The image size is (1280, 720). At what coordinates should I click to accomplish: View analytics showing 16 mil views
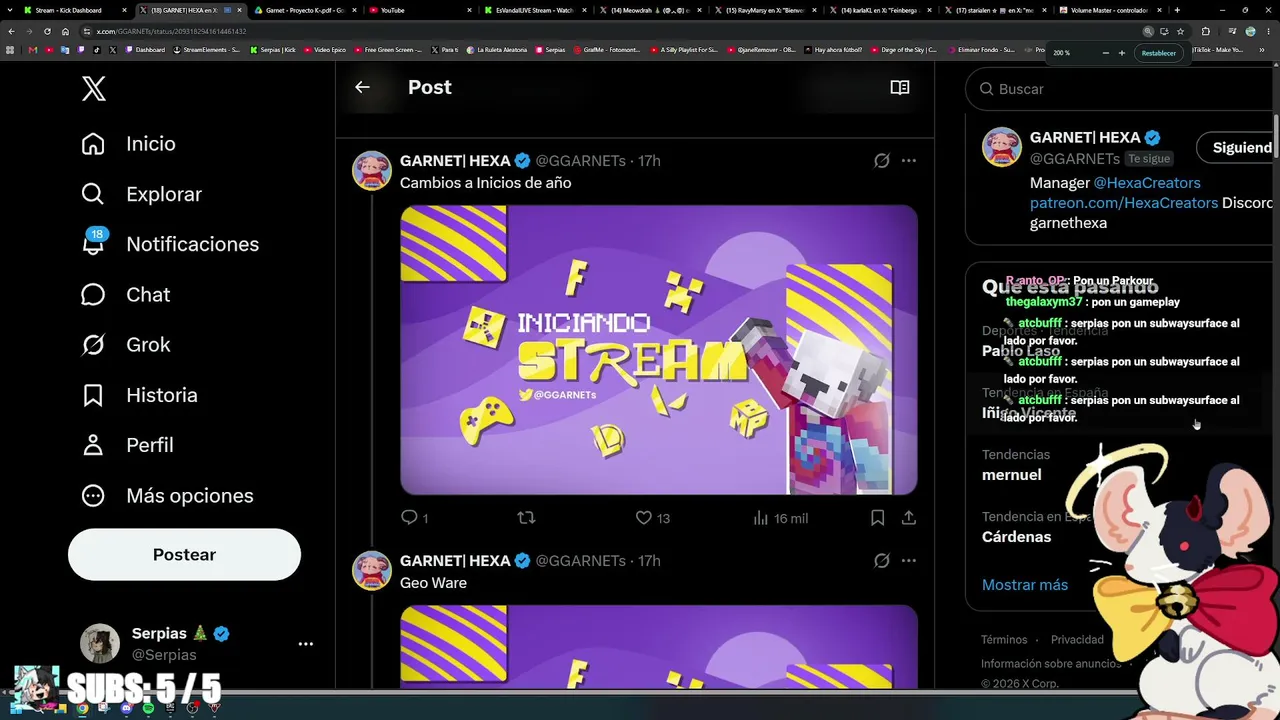780,518
